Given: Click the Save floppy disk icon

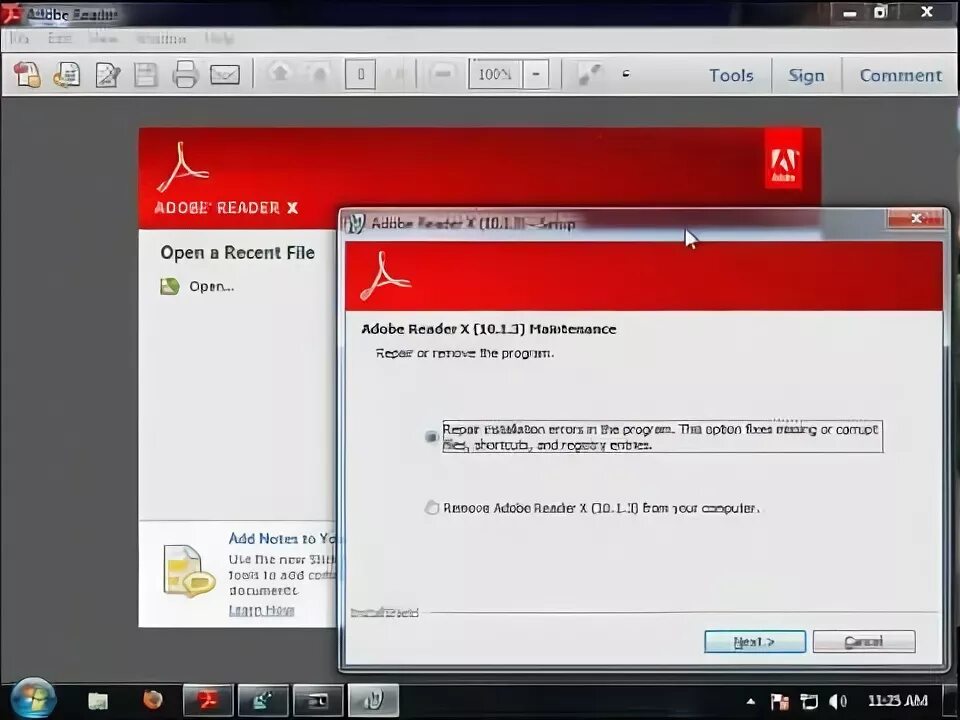Looking at the screenshot, I should pyautogui.click(x=146, y=75).
